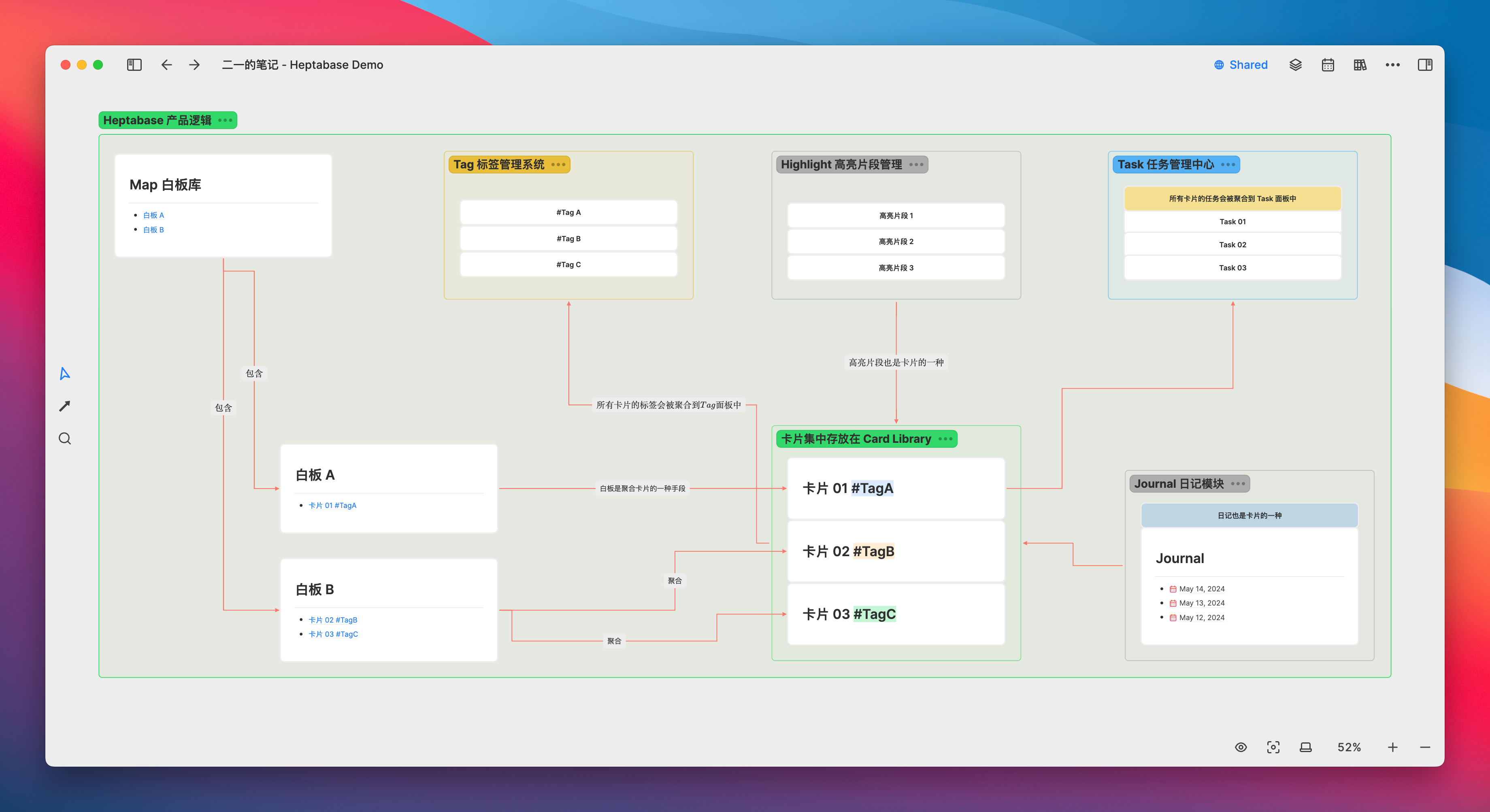
Task: Open the card library books icon
Action: (x=1360, y=65)
